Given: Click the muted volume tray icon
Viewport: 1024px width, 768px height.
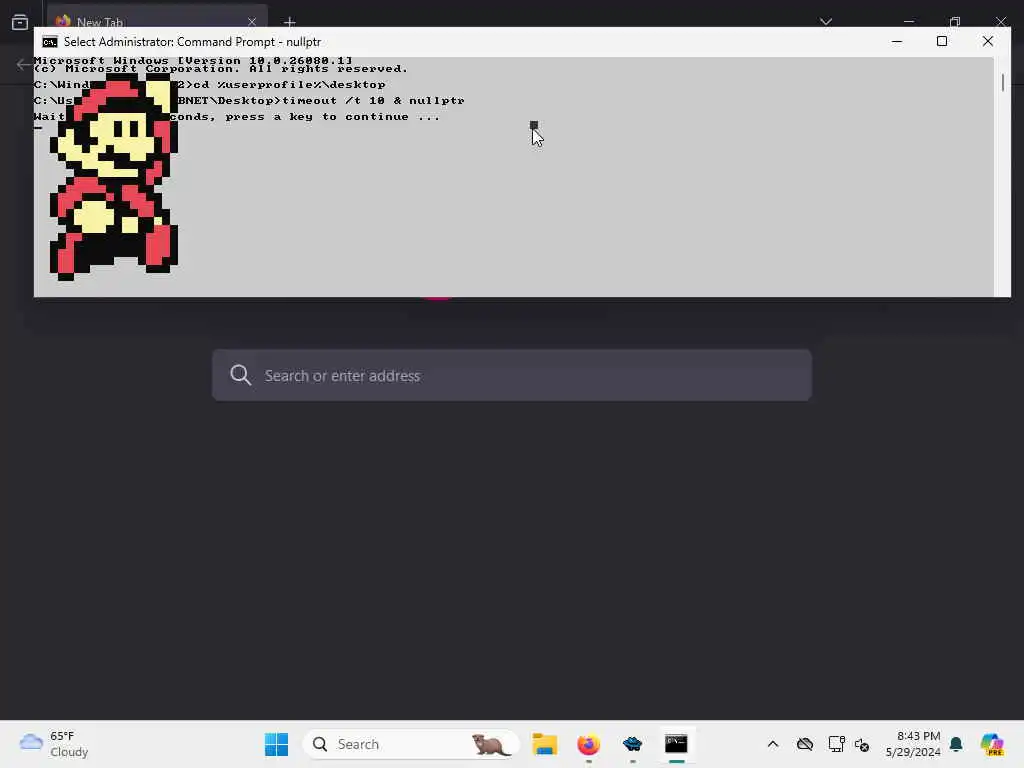Looking at the screenshot, I should point(861,744).
